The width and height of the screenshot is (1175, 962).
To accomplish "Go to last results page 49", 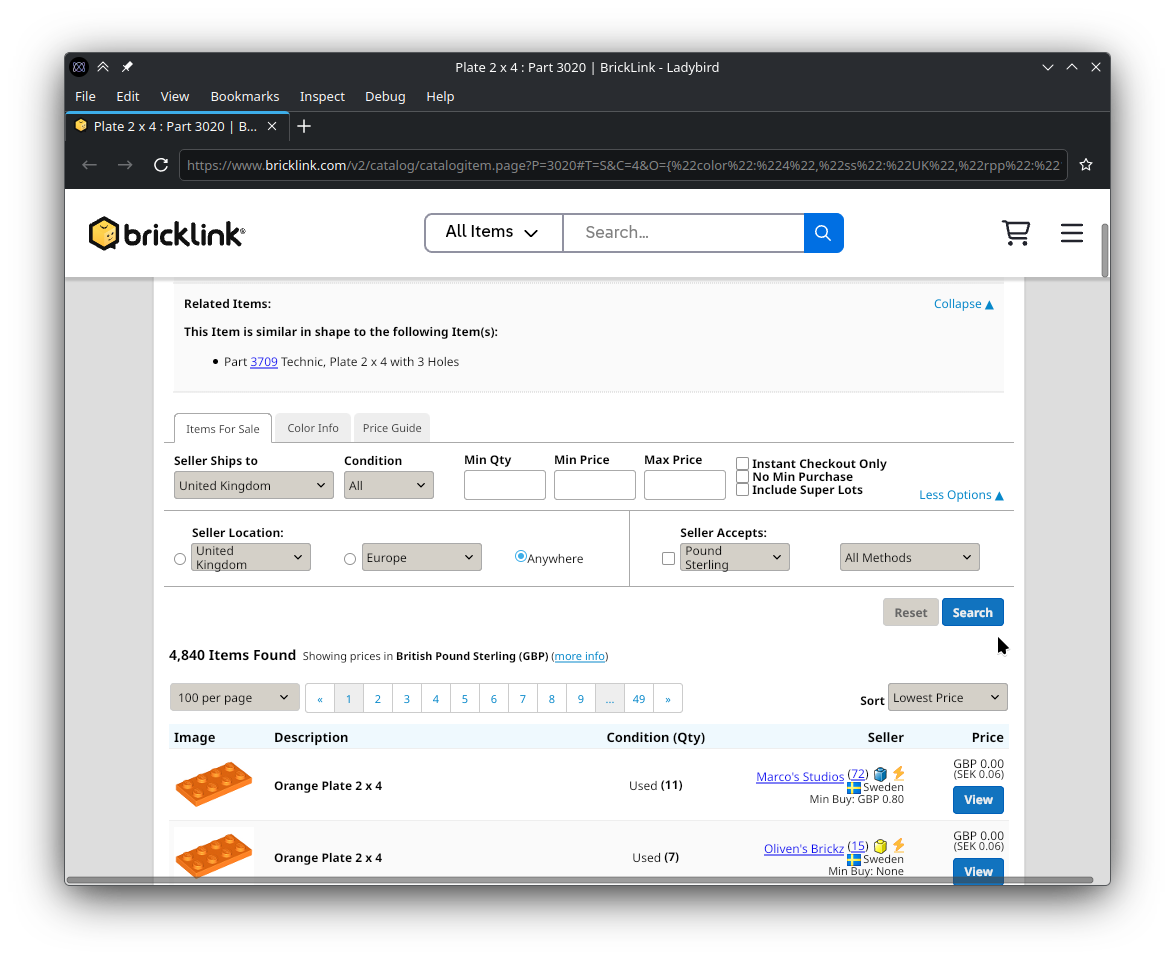I will click(x=638, y=698).
